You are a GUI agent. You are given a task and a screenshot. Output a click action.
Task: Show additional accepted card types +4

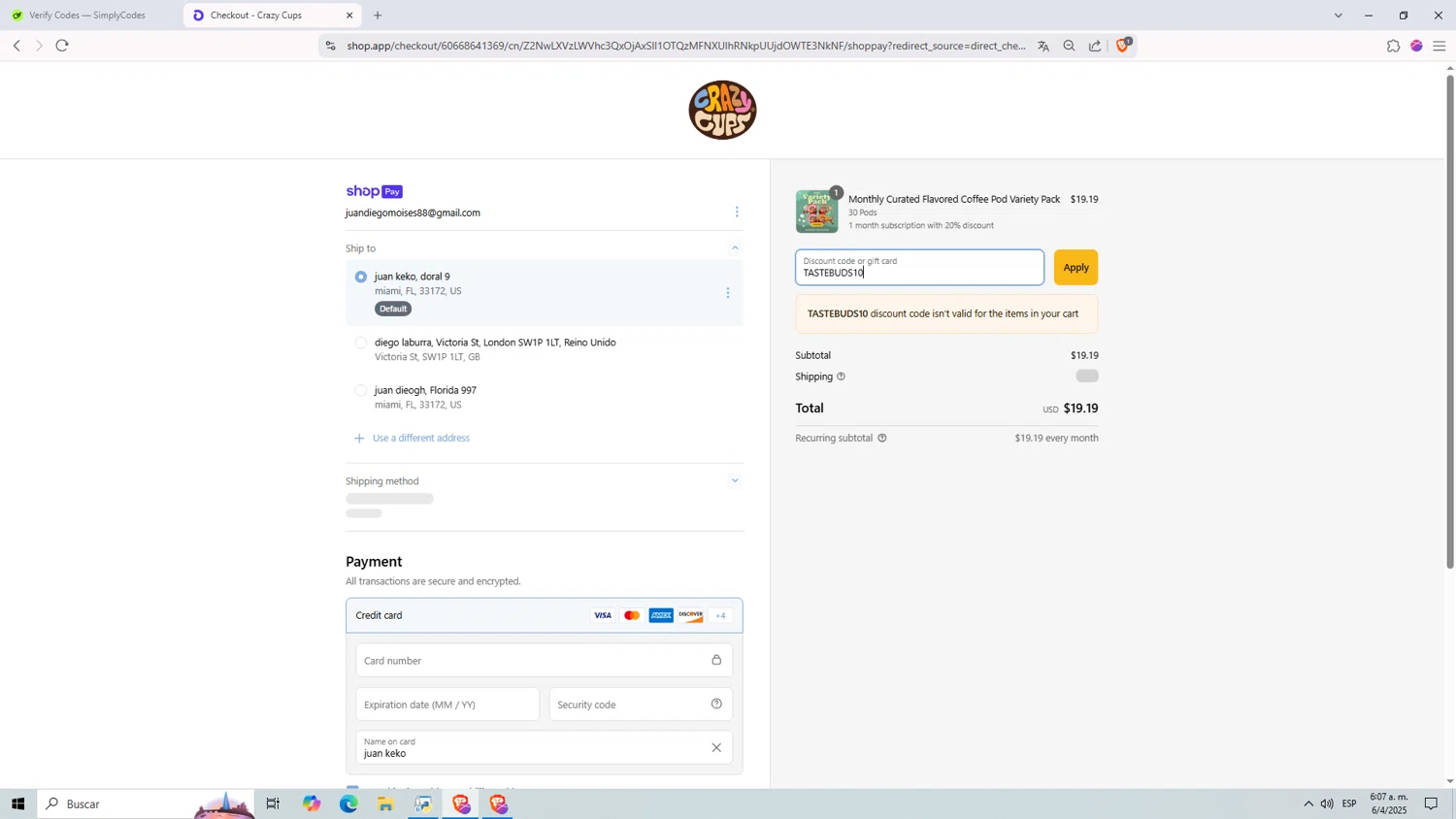pos(720,615)
